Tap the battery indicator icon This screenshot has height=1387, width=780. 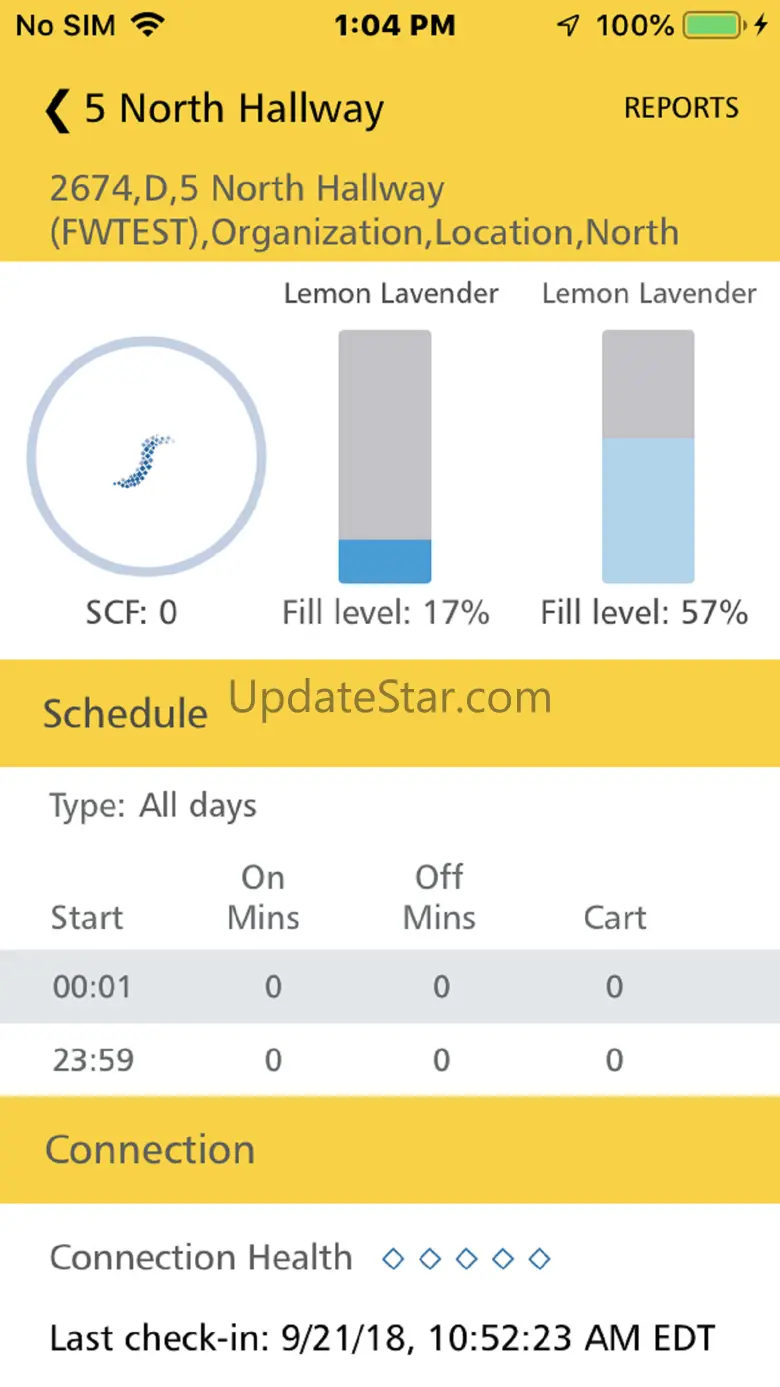click(x=713, y=26)
